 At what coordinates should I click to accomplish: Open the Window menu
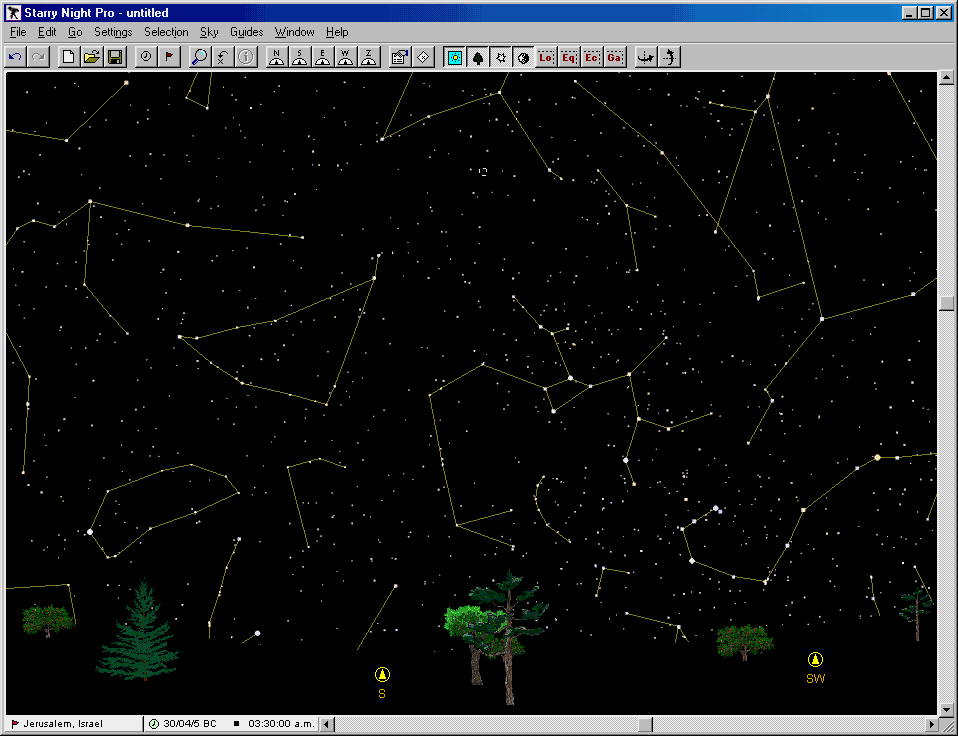pos(294,32)
